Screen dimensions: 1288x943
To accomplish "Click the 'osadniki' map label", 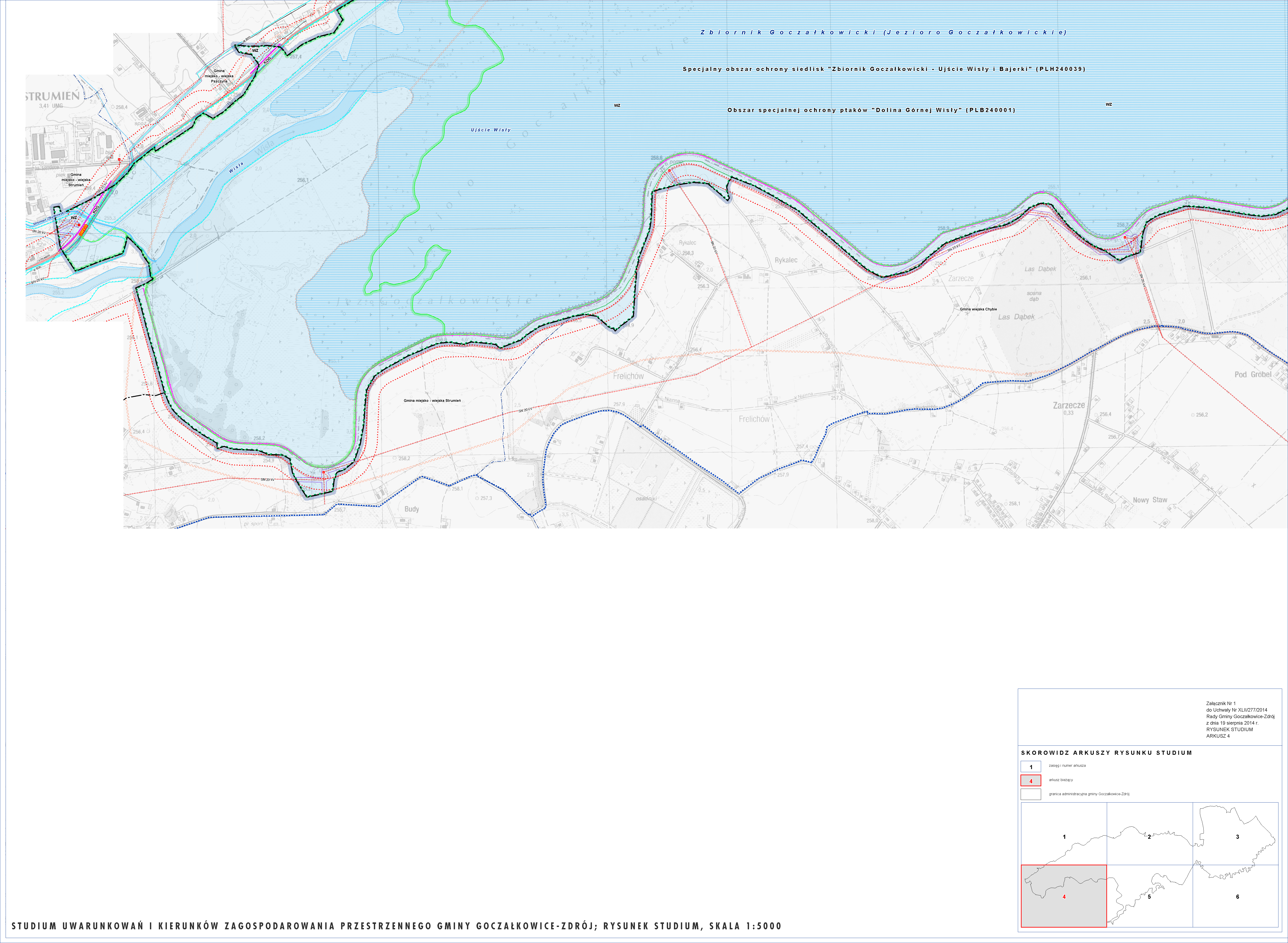I will (646, 498).
